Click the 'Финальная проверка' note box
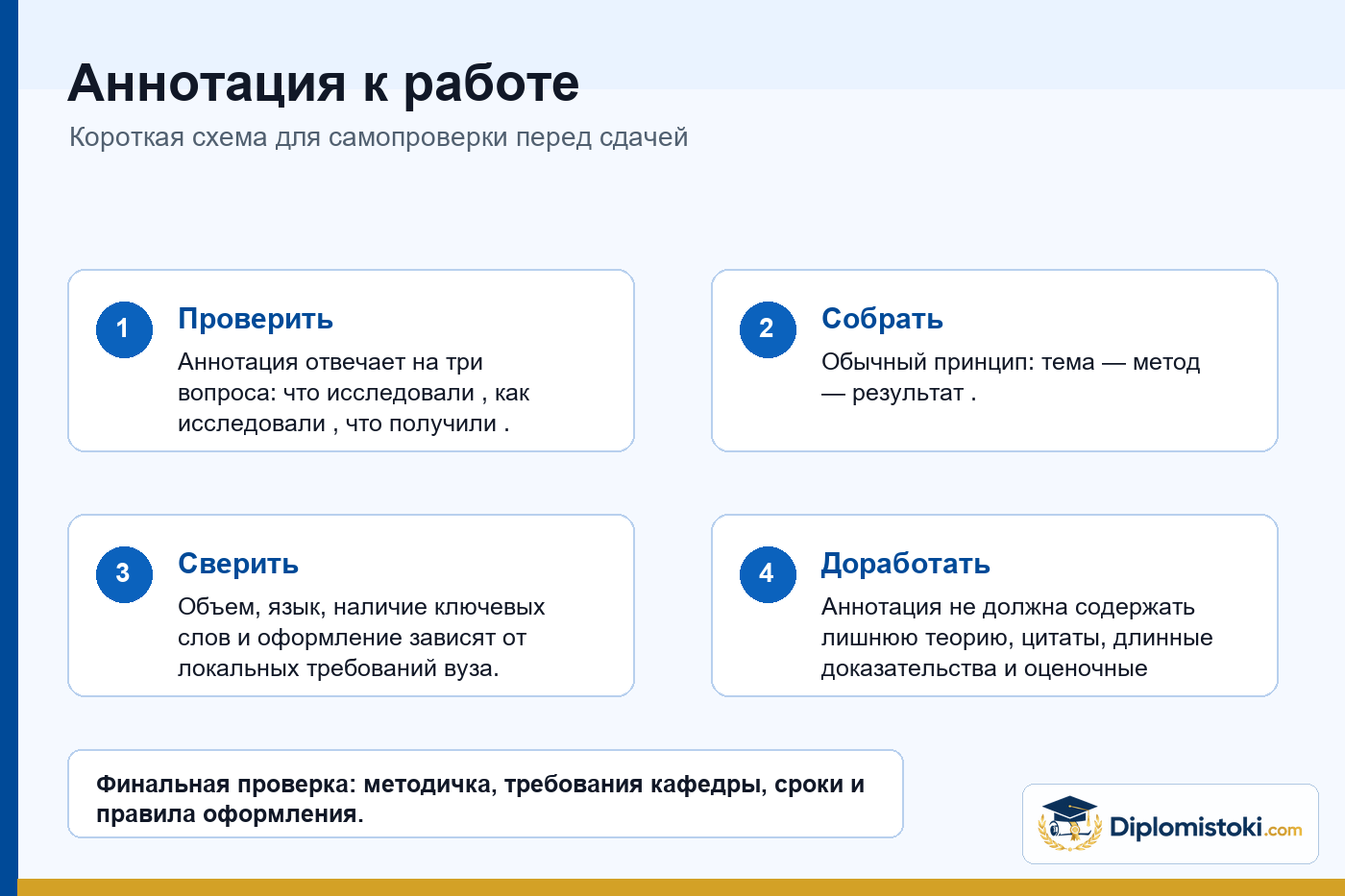1345x896 pixels. coord(485,793)
